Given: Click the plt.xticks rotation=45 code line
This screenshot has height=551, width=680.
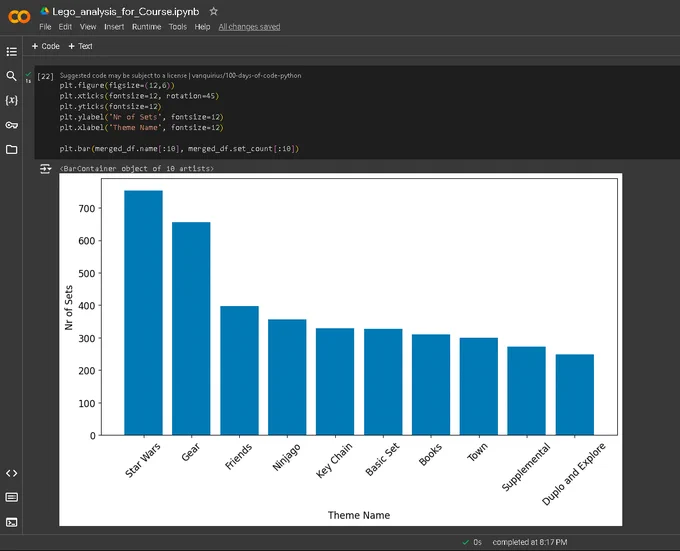Looking at the screenshot, I should [139, 96].
